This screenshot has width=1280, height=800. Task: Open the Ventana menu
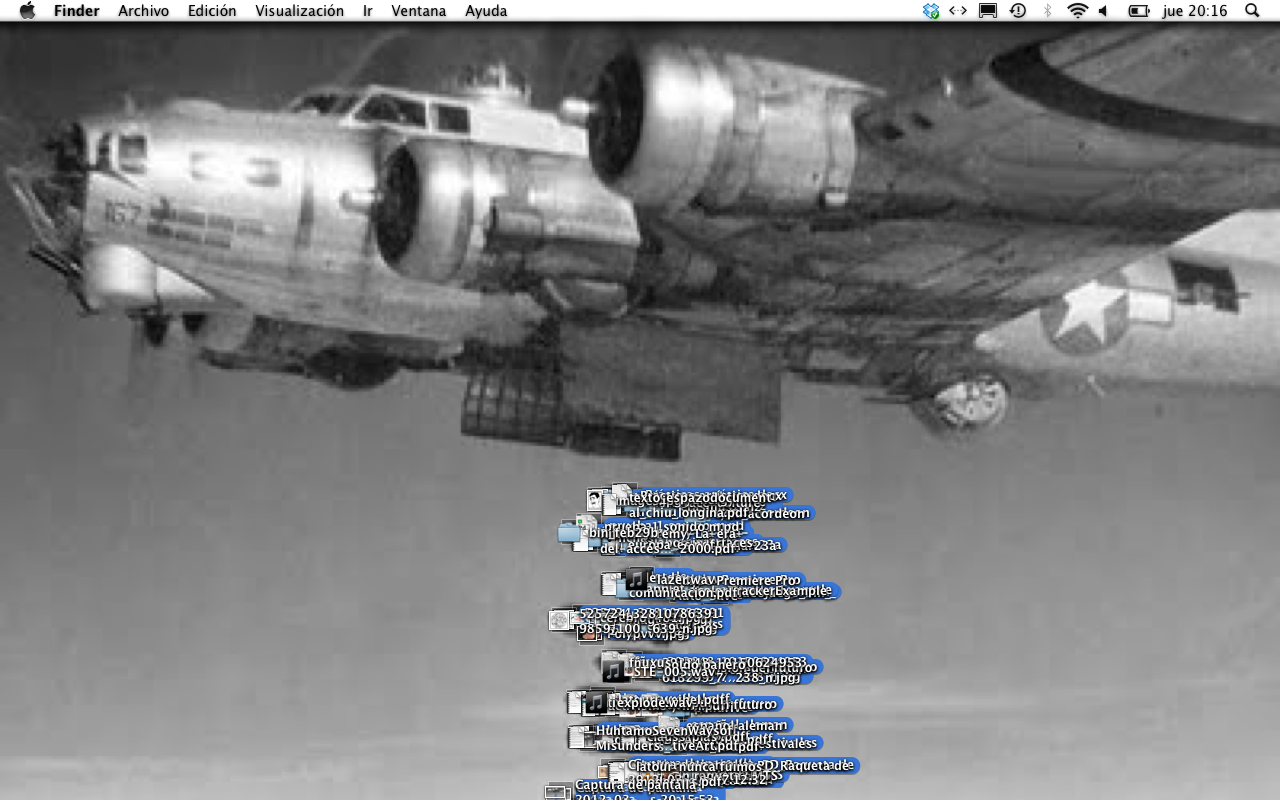(x=419, y=11)
